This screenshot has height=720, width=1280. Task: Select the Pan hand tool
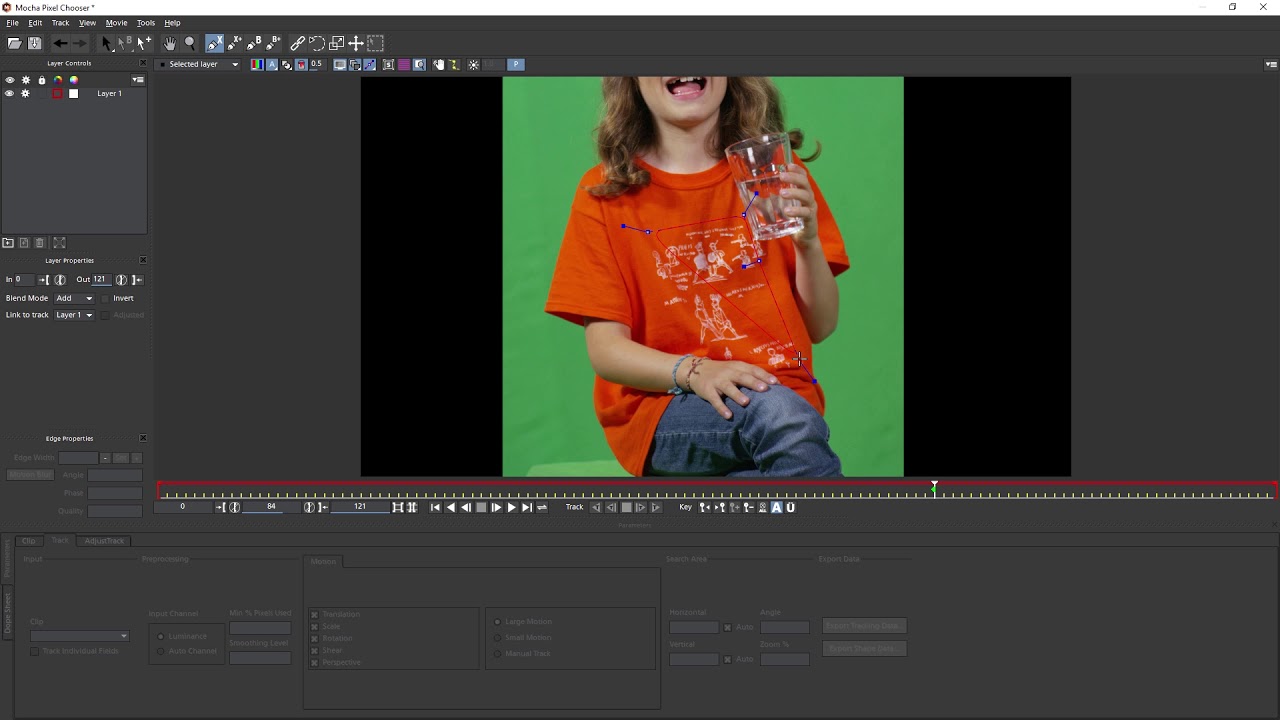coord(170,43)
